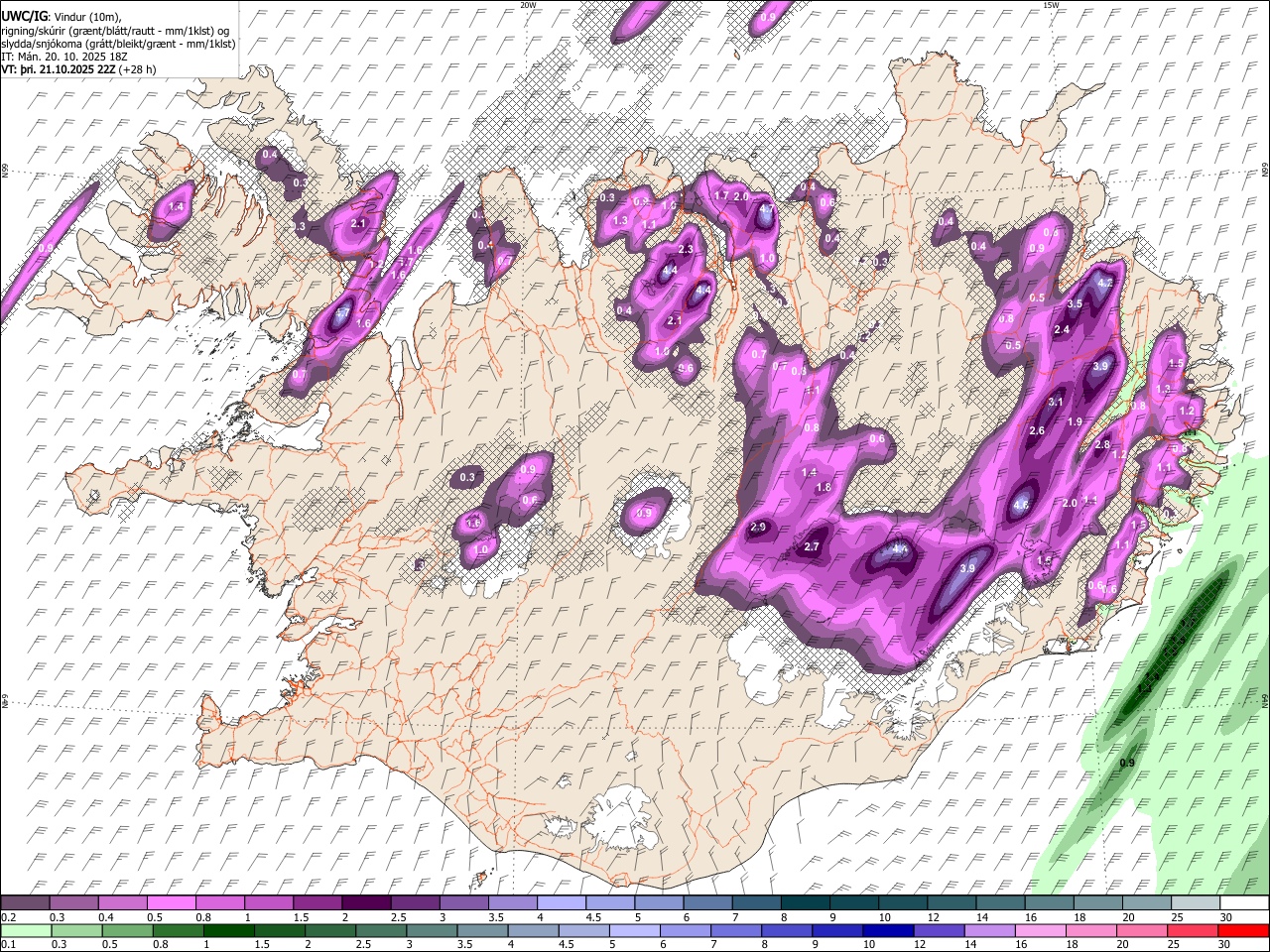Select the palest green 0.1–0.3 swatch, bottom legend row
The height and width of the screenshot is (952, 1270).
click(27, 930)
